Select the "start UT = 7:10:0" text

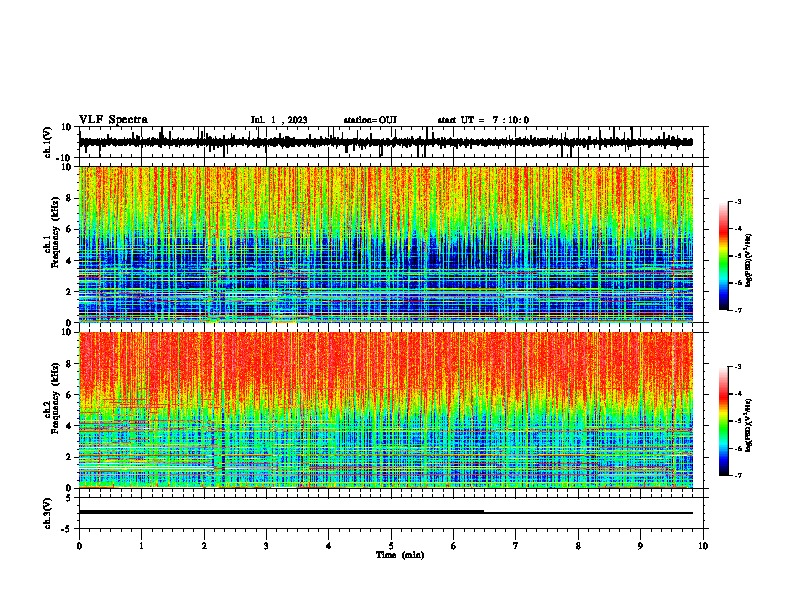483,120
